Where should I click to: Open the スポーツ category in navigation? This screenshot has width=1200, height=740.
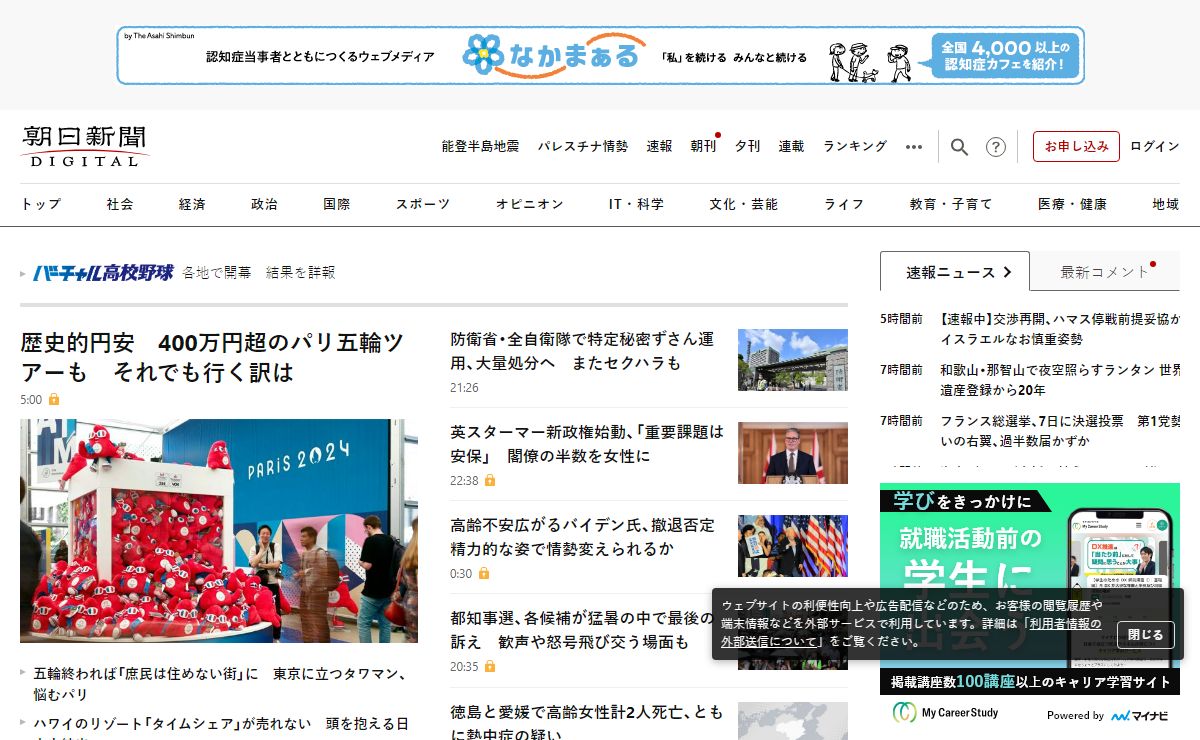click(x=423, y=204)
